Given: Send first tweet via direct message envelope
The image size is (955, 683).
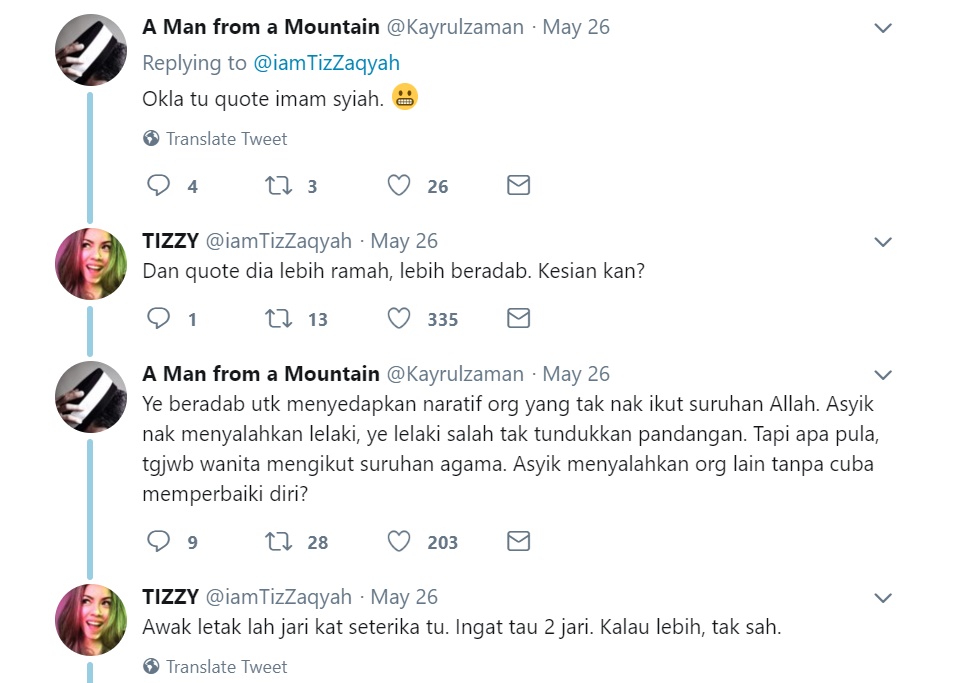Looking at the screenshot, I should pyautogui.click(x=518, y=186).
